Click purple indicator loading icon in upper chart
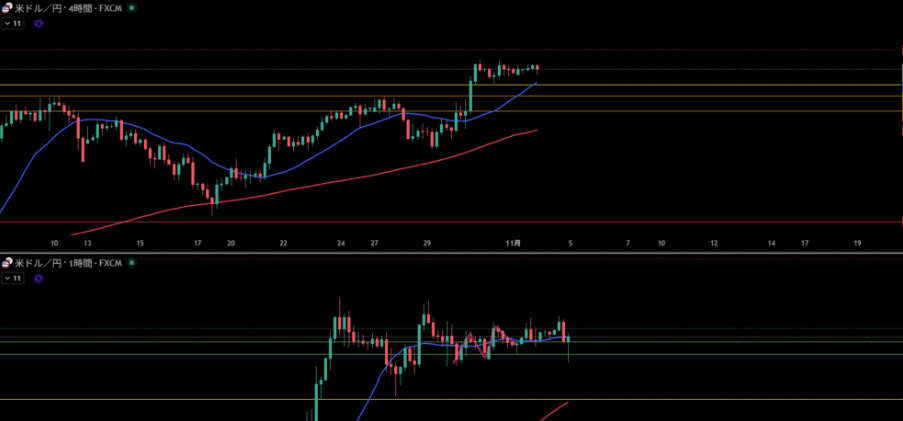The image size is (903, 421). pyautogui.click(x=38, y=23)
